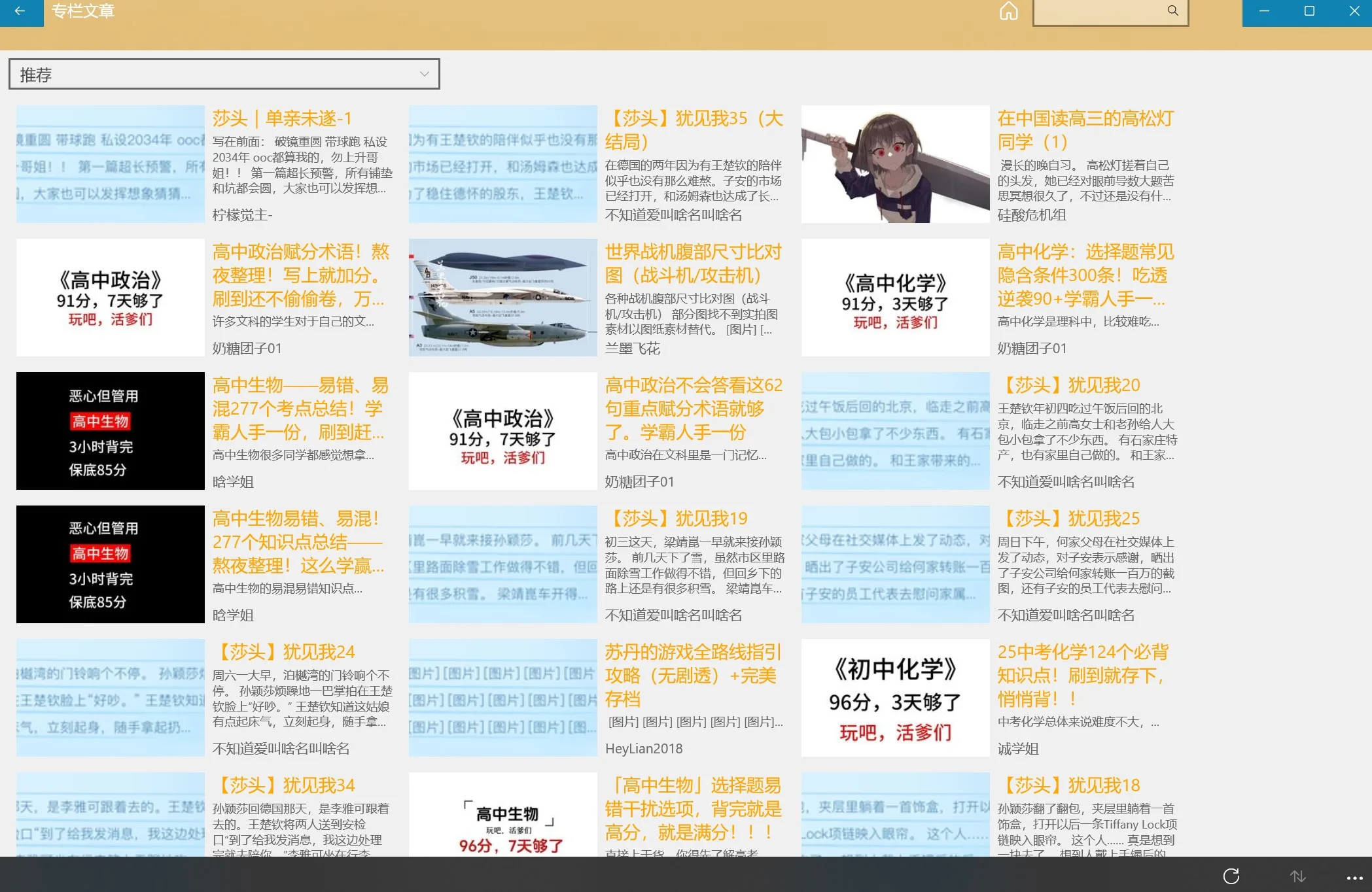Focus the search input box

1110,12
